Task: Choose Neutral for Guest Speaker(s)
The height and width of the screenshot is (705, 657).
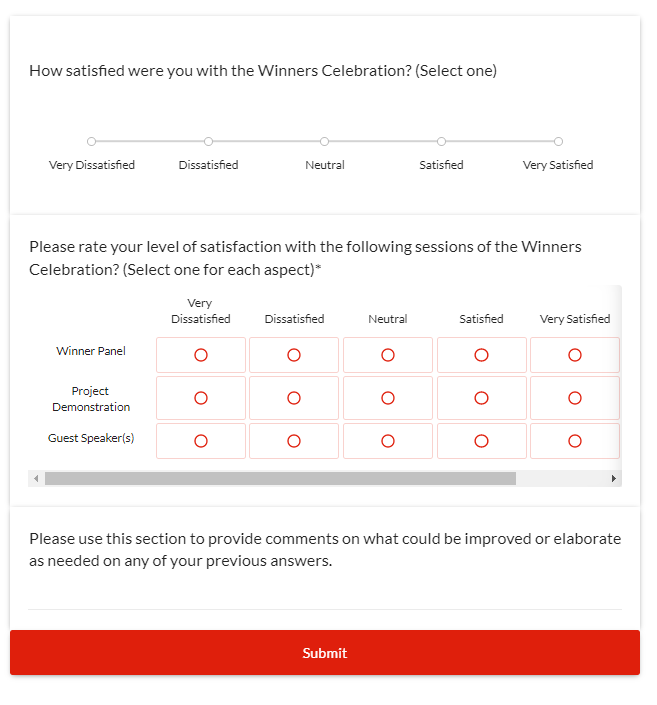Action: tap(388, 441)
